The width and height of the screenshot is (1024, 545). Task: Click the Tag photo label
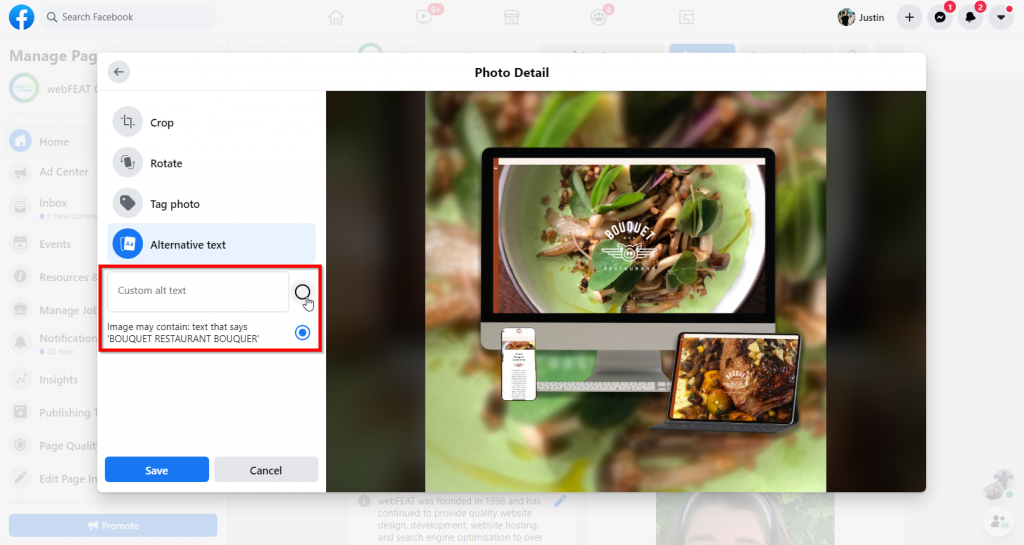175,204
